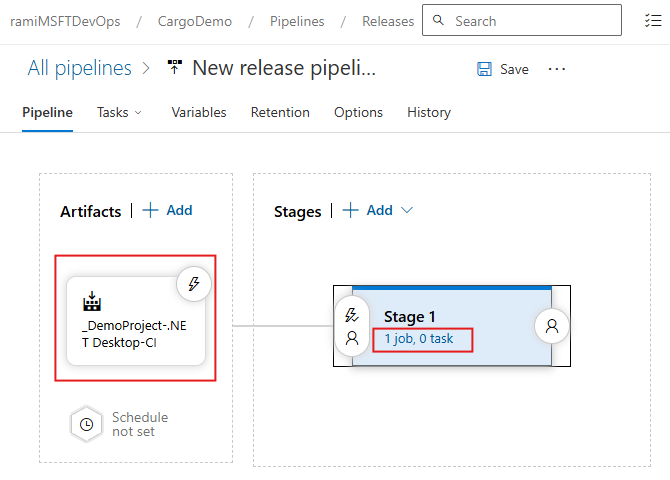Image resolution: width=670 pixels, height=480 pixels.
Task: Click the Schedule clock icon
Action: pos(87,424)
